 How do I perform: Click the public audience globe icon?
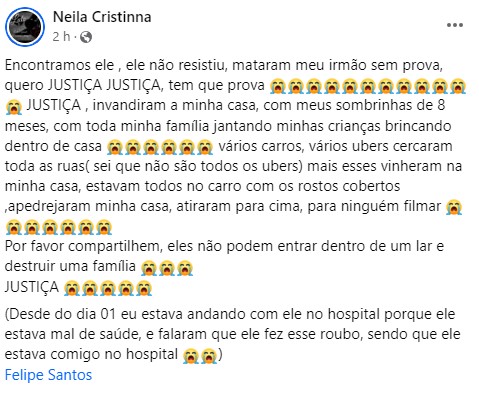pos(86,37)
